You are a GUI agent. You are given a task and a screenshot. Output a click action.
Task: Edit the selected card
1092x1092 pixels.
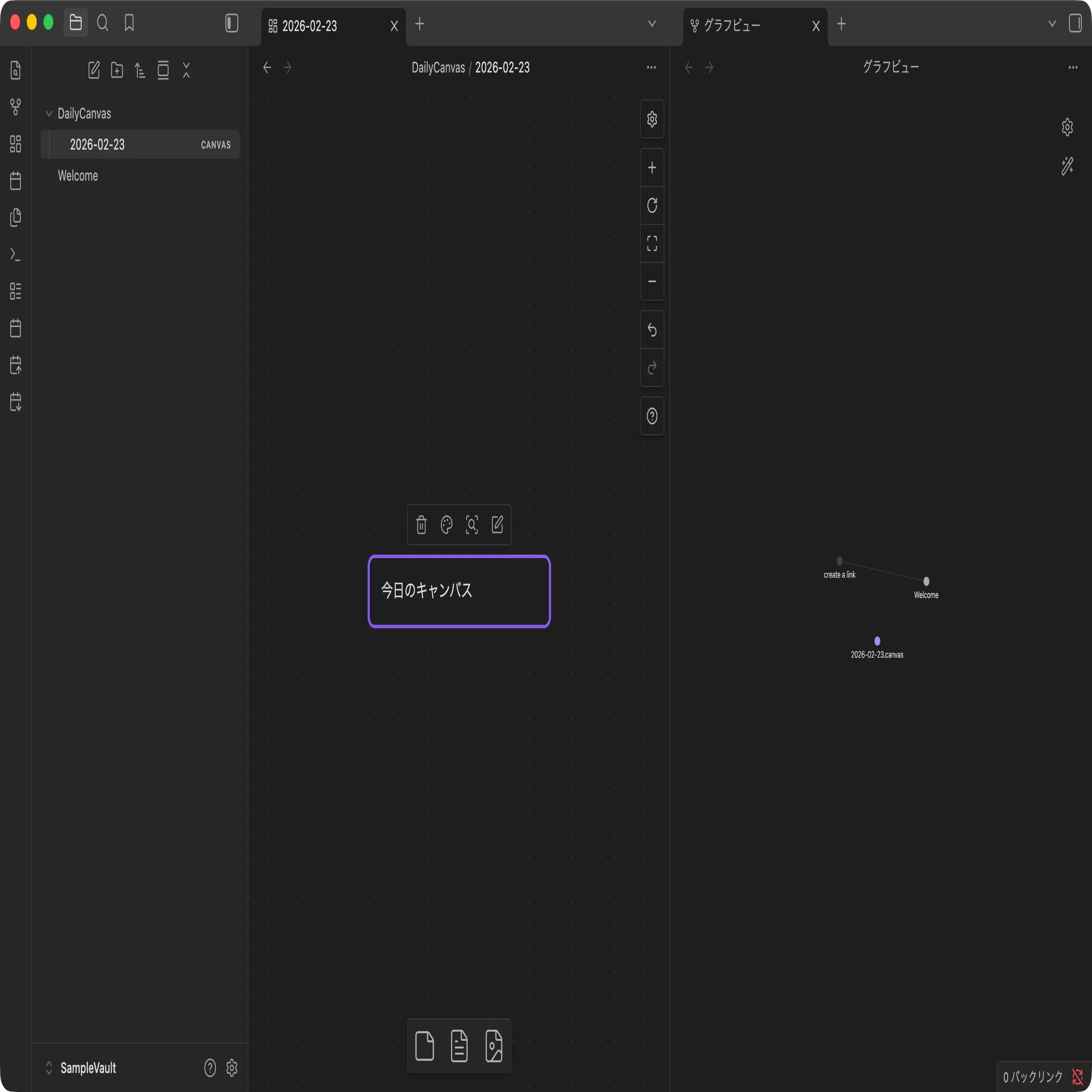[497, 525]
